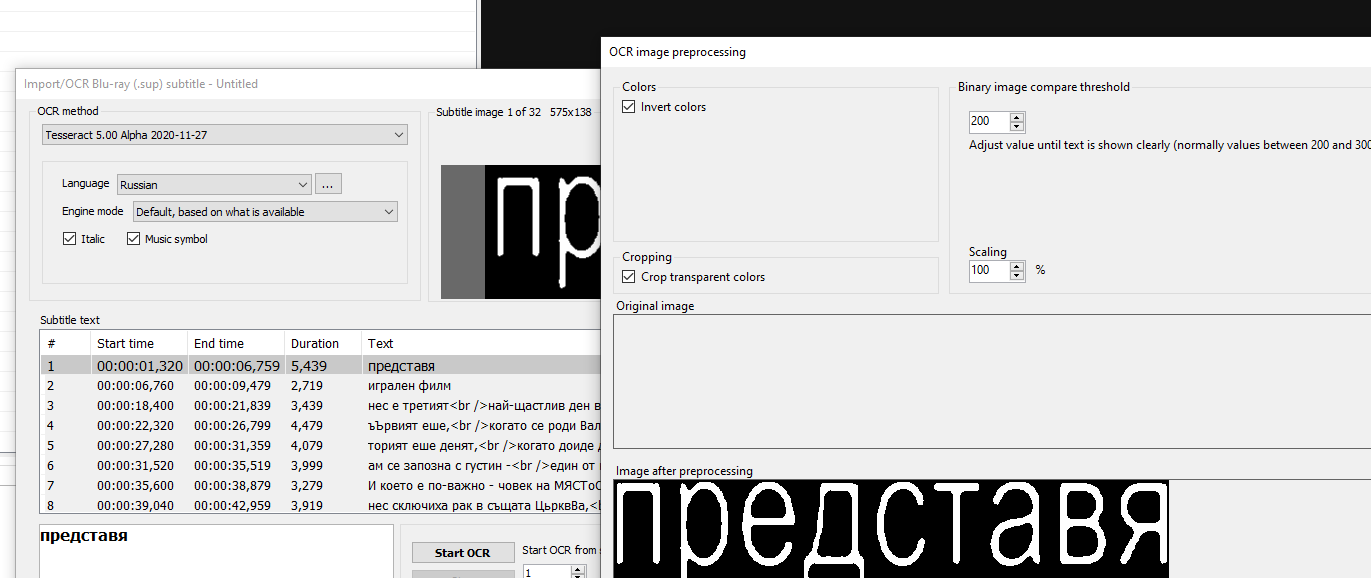Uncheck the Music symbol checkbox
The height and width of the screenshot is (578, 1371).
point(133,238)
